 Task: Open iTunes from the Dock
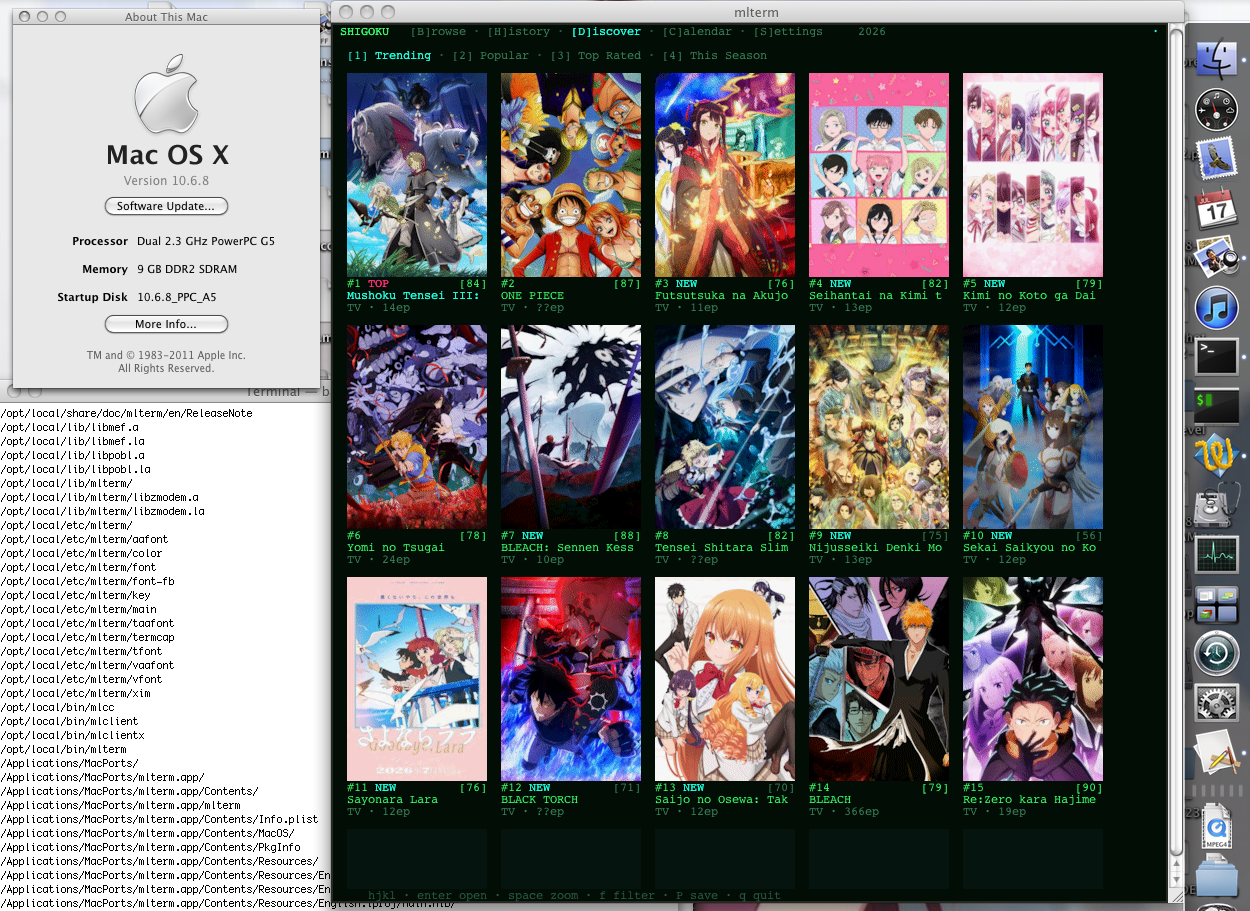(1217, 307)
